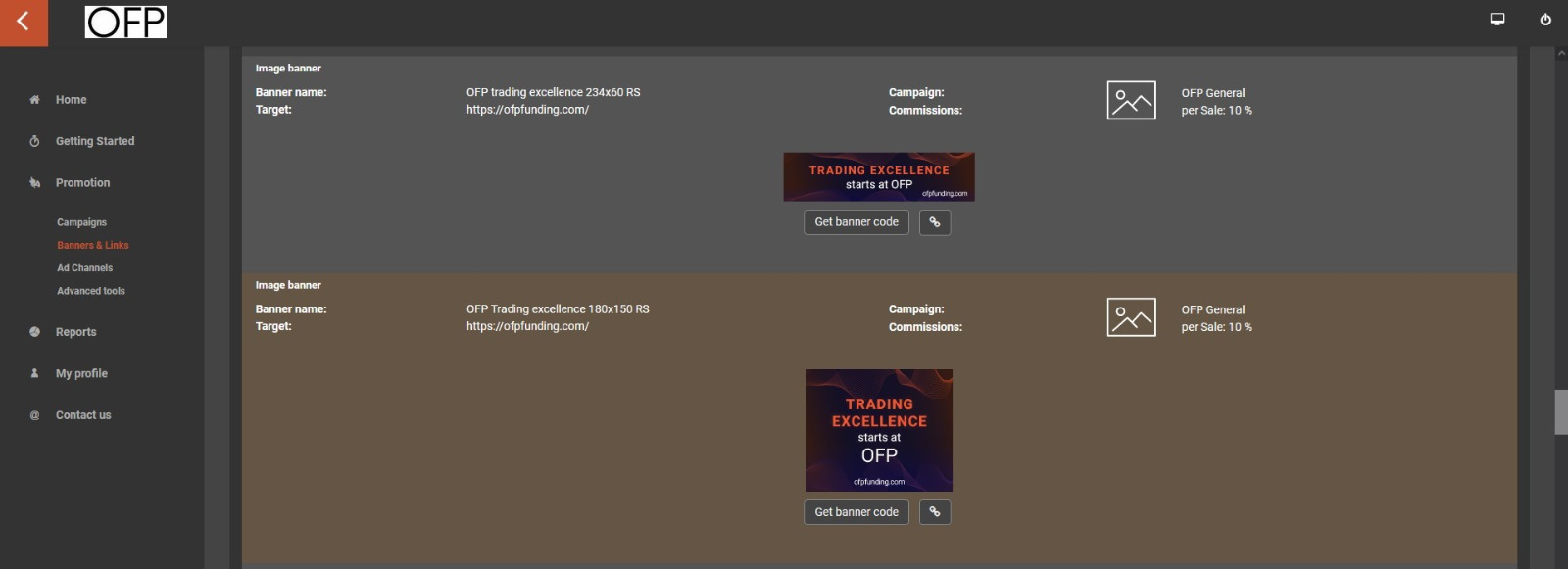Click the 180x150 Trading Excellence banner thumbnail
1568x569 pixels.
pyautogui.click(x=879, y=430)
